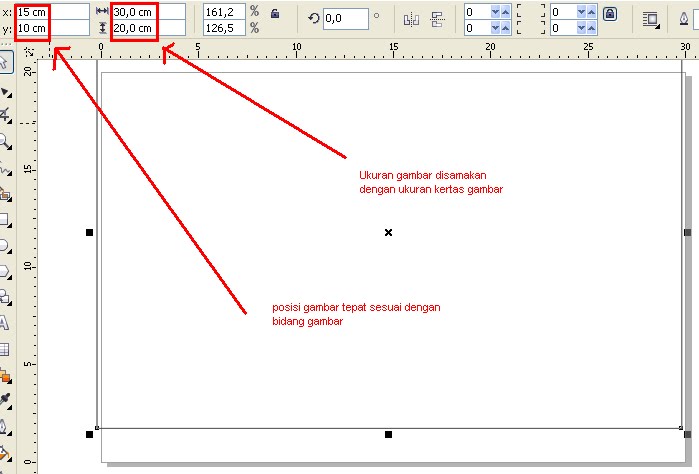The image size is (699, 474).
Task: Select the Text tool
Action: (x=4, y=323)
